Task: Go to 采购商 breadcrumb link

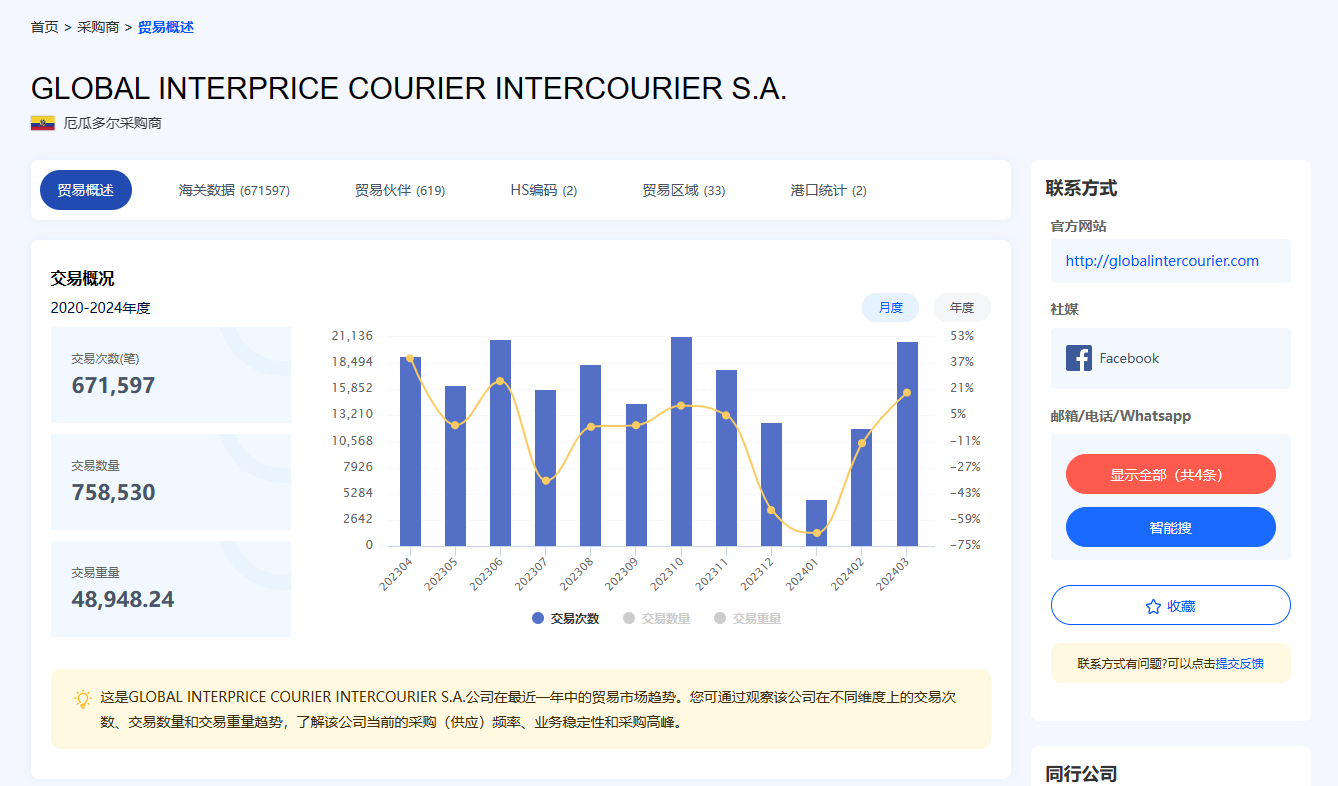Action: pos(98,27)
